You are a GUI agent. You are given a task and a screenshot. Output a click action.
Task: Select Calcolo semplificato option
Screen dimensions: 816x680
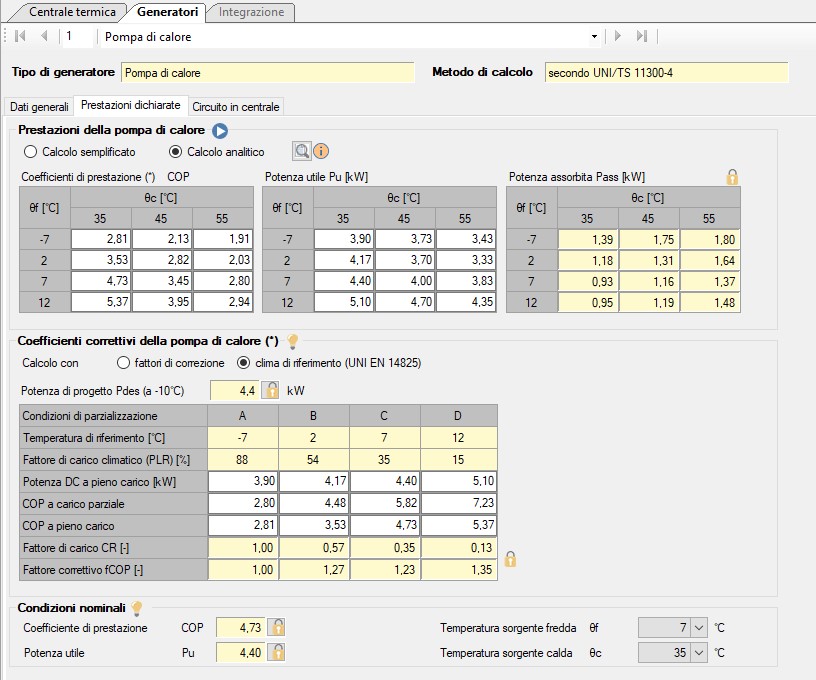coord(31,152)
